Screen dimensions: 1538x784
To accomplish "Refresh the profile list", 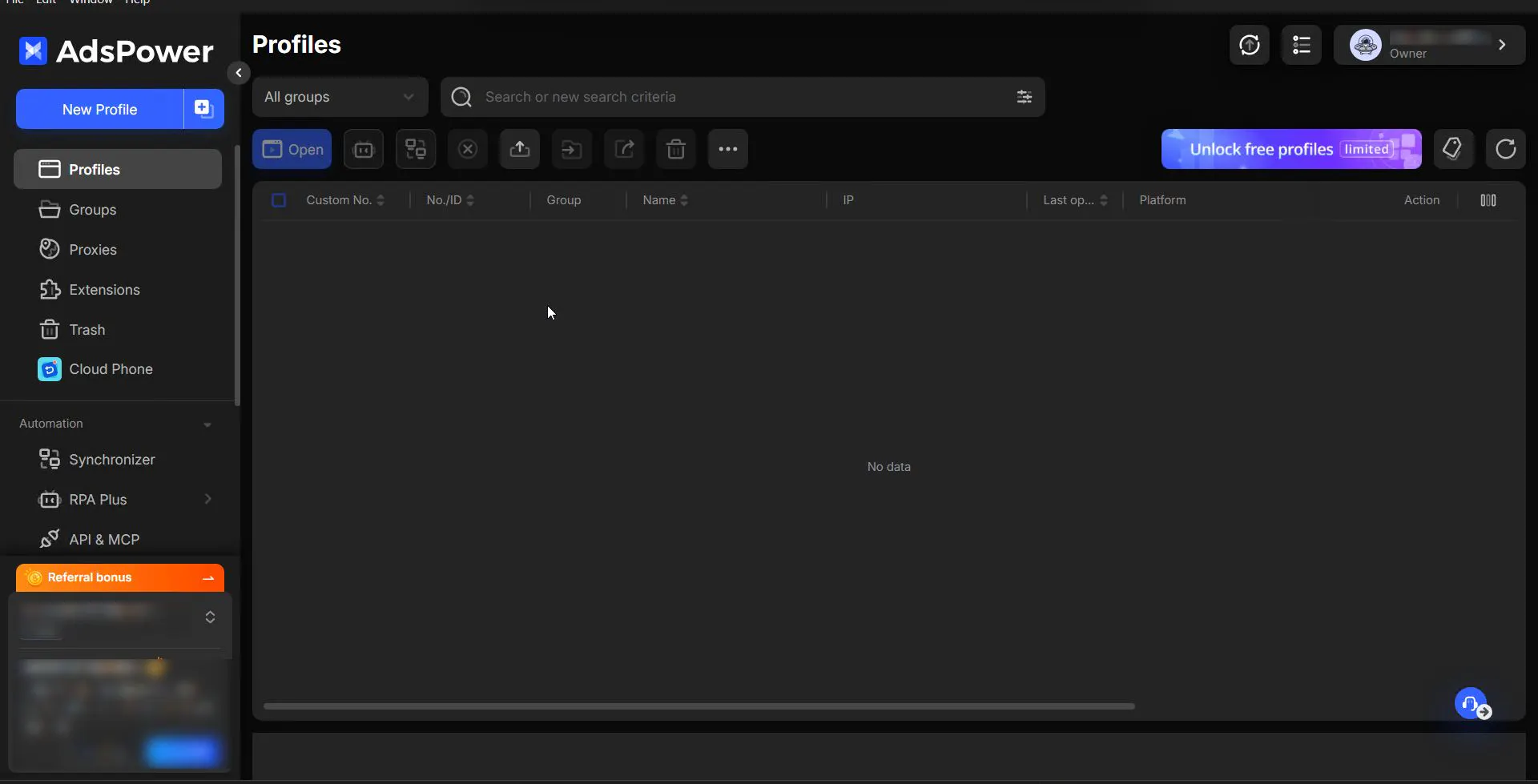I will pos(1506,149).
